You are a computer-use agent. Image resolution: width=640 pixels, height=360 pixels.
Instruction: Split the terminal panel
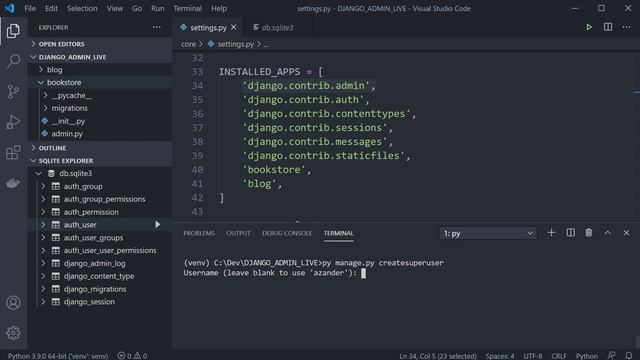[571, 233]
